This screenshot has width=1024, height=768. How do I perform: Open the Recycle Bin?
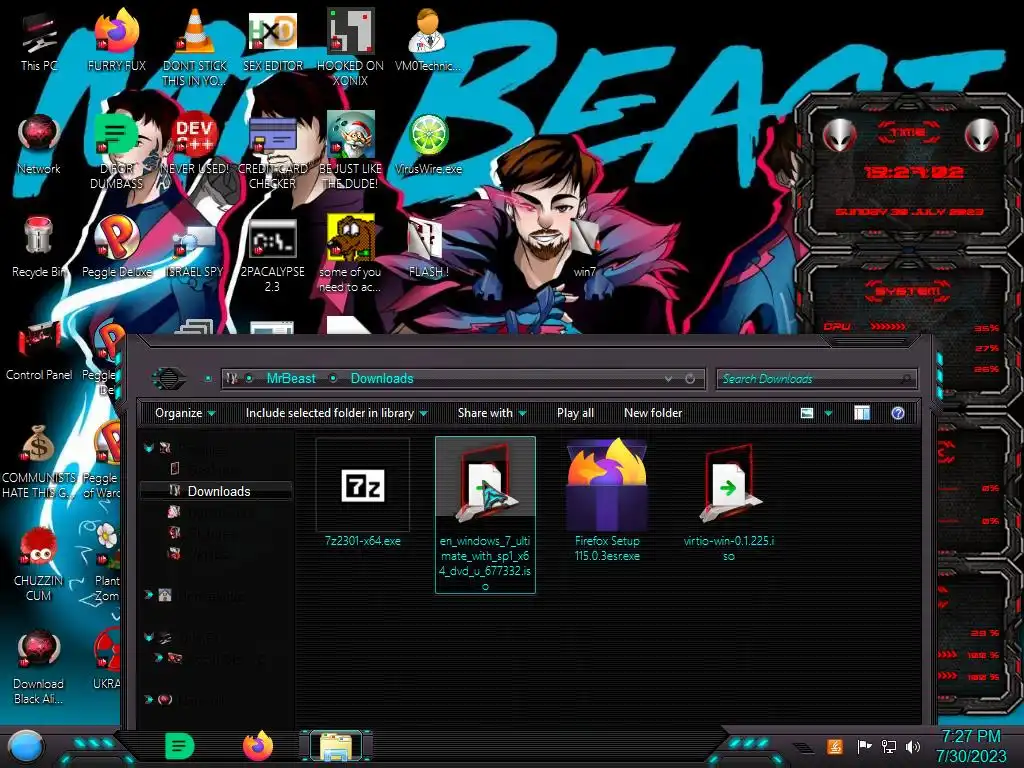39,247
